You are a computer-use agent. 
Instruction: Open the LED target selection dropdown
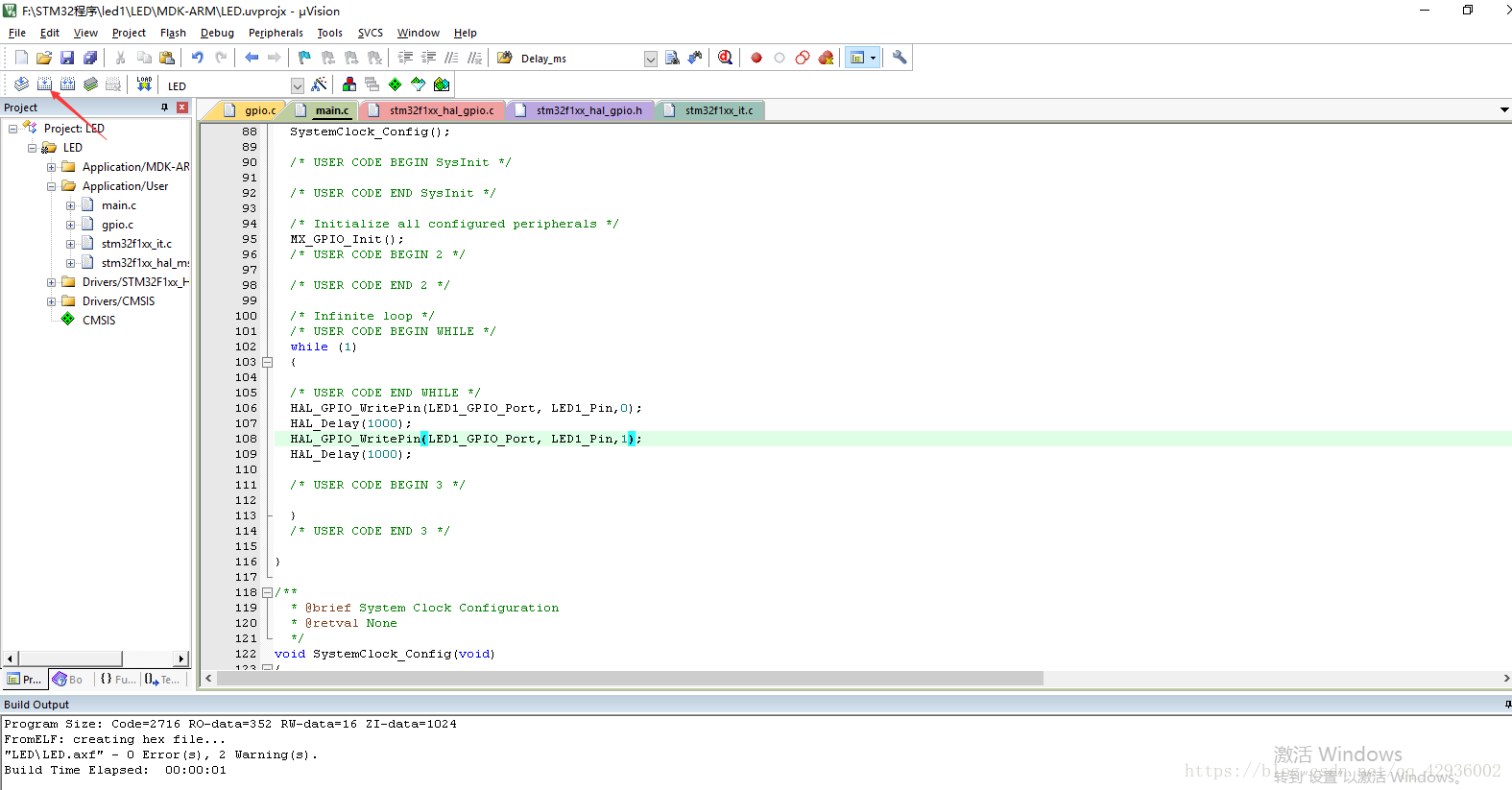(297, 85)
